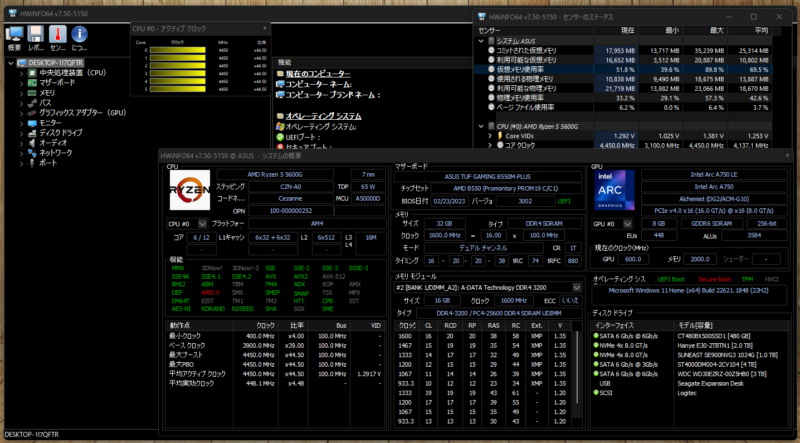The width and height of the screenshot is (800, 443).
Task: Click the Ryzen logo image
Action: [x=190, y=190]
